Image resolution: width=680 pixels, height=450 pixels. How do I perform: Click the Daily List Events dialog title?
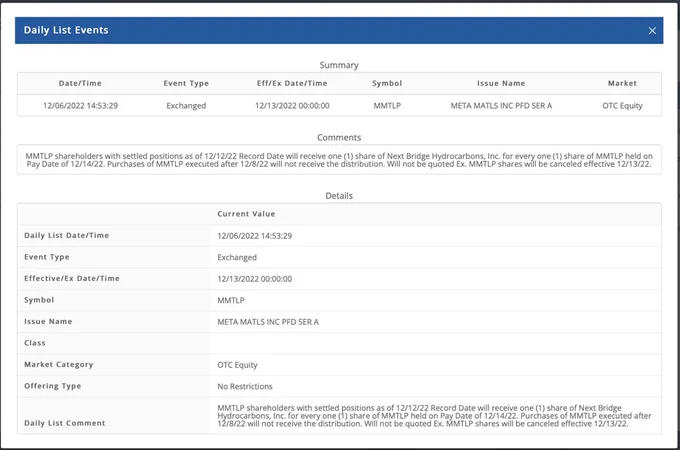click(66, 30)
